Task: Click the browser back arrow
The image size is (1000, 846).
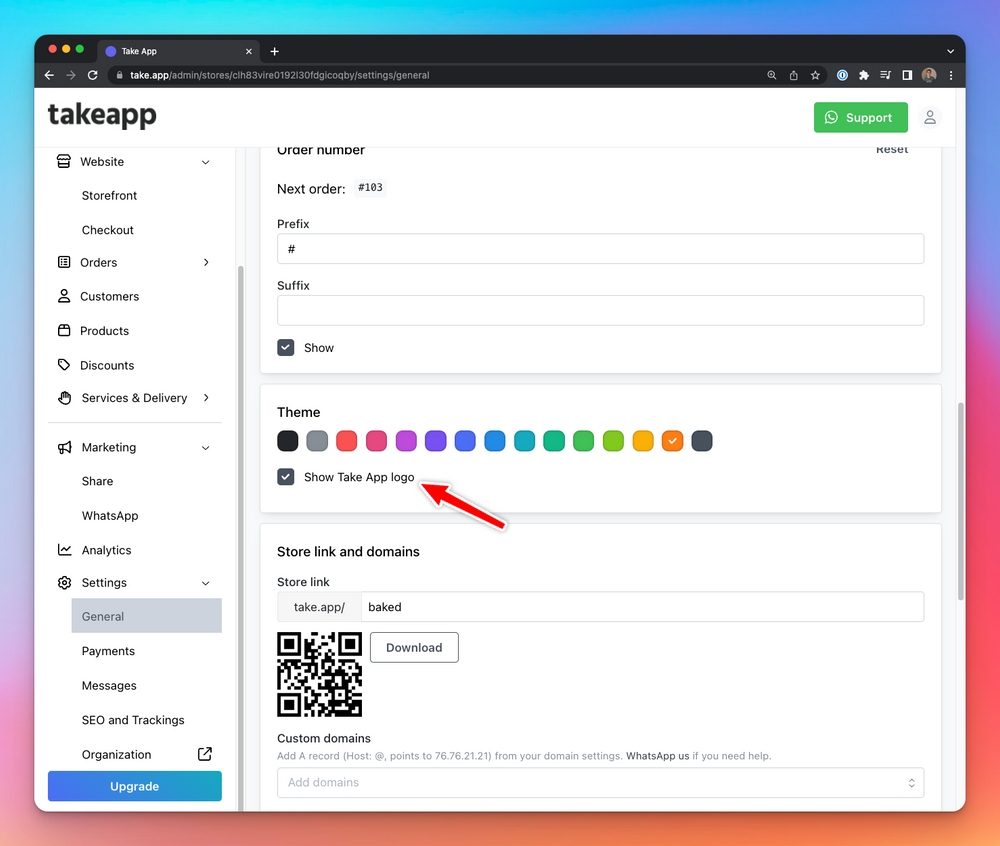Action: tap(49, 75)
